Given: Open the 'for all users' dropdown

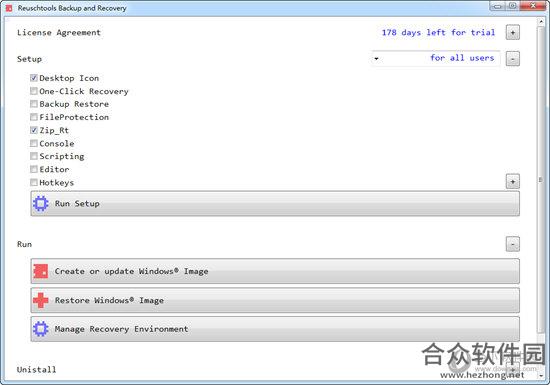Looking at the screenshot, I should point(436,58).
